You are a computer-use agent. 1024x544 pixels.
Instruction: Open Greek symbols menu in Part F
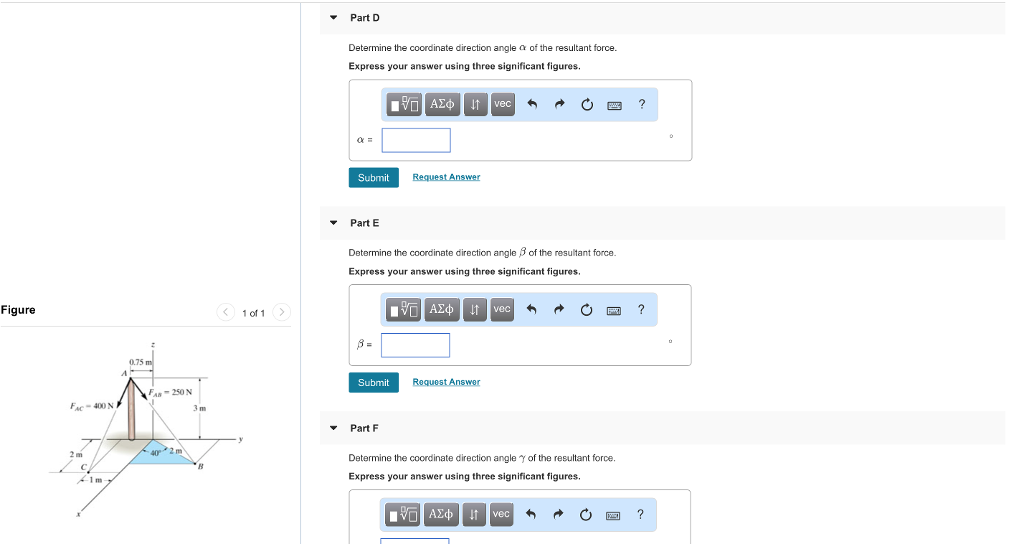tap(441, 514)
